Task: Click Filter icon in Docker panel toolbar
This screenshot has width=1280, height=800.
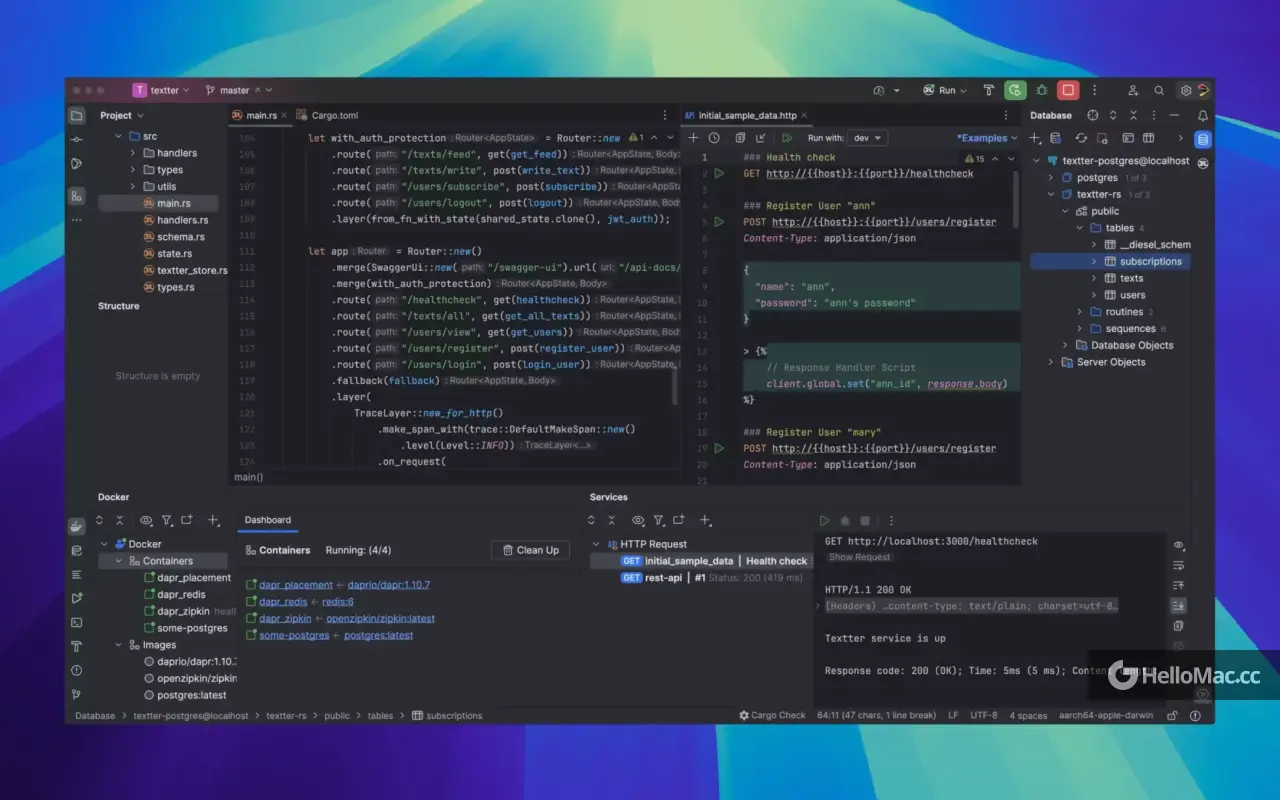Action: (x=167, y=520)
